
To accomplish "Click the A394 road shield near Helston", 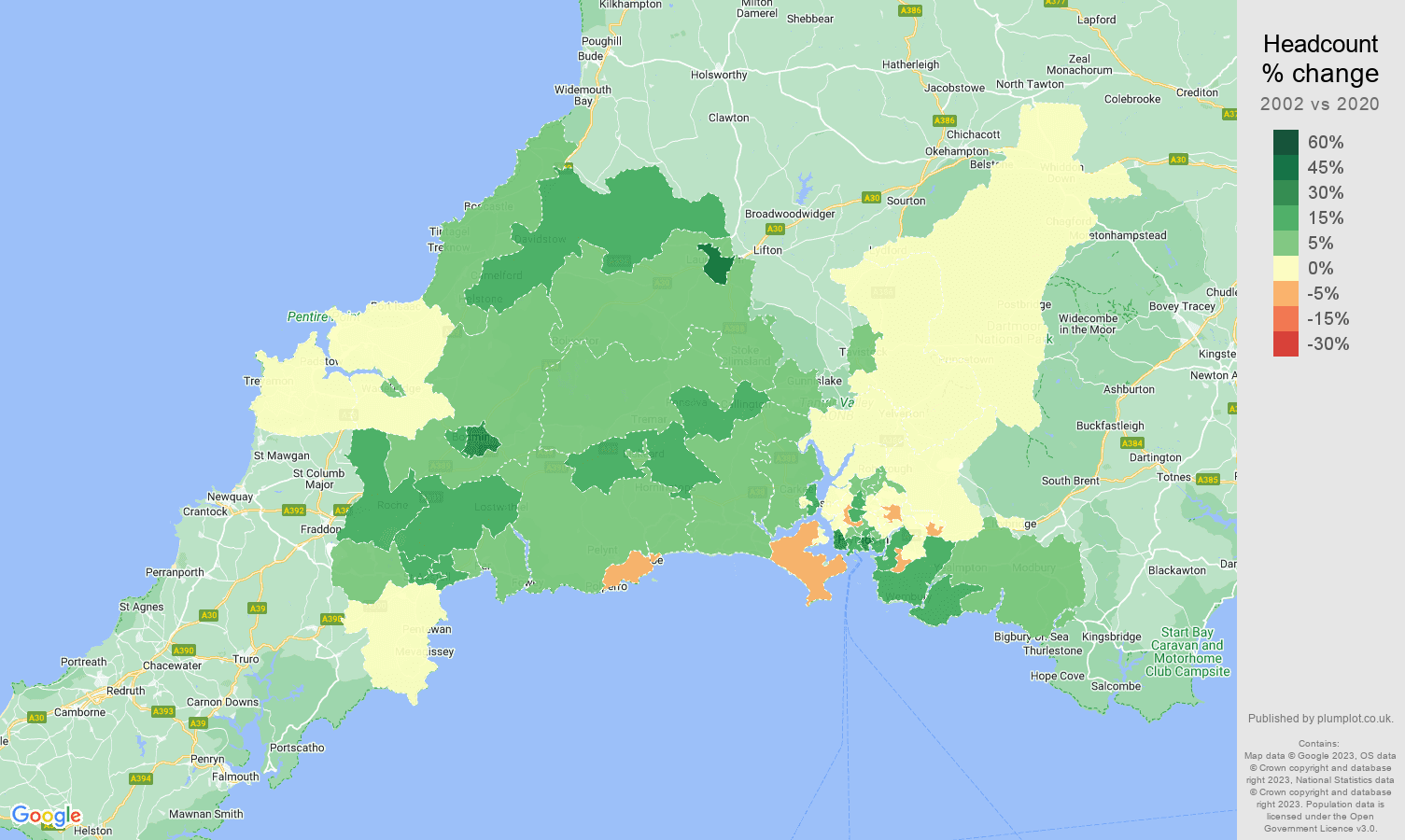I will [x=141, y=778].
